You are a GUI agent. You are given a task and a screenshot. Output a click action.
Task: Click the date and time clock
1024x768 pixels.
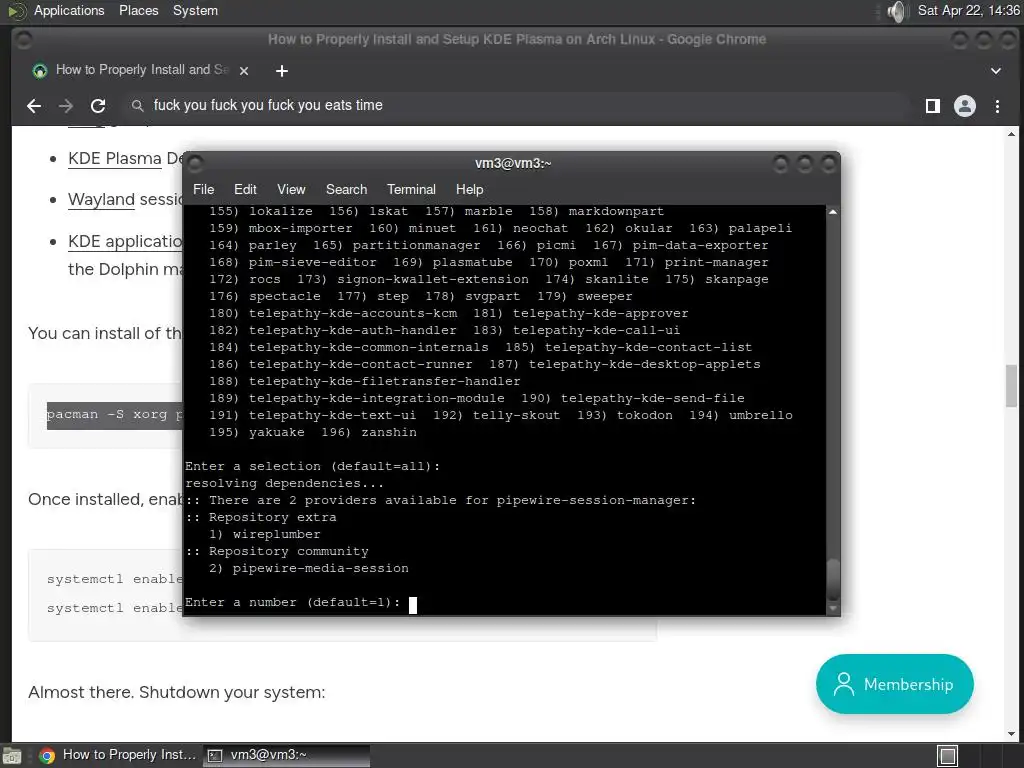[x=968, y=10]
